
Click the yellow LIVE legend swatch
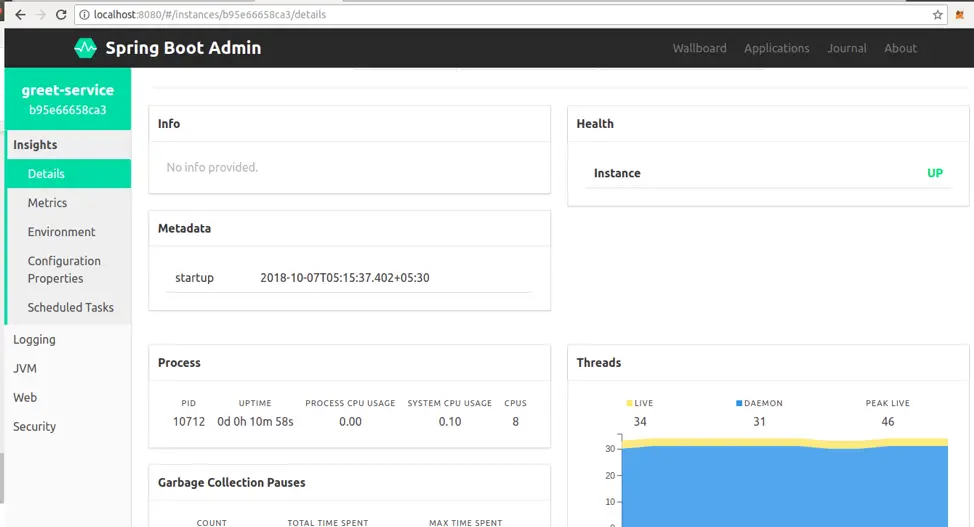629,403
